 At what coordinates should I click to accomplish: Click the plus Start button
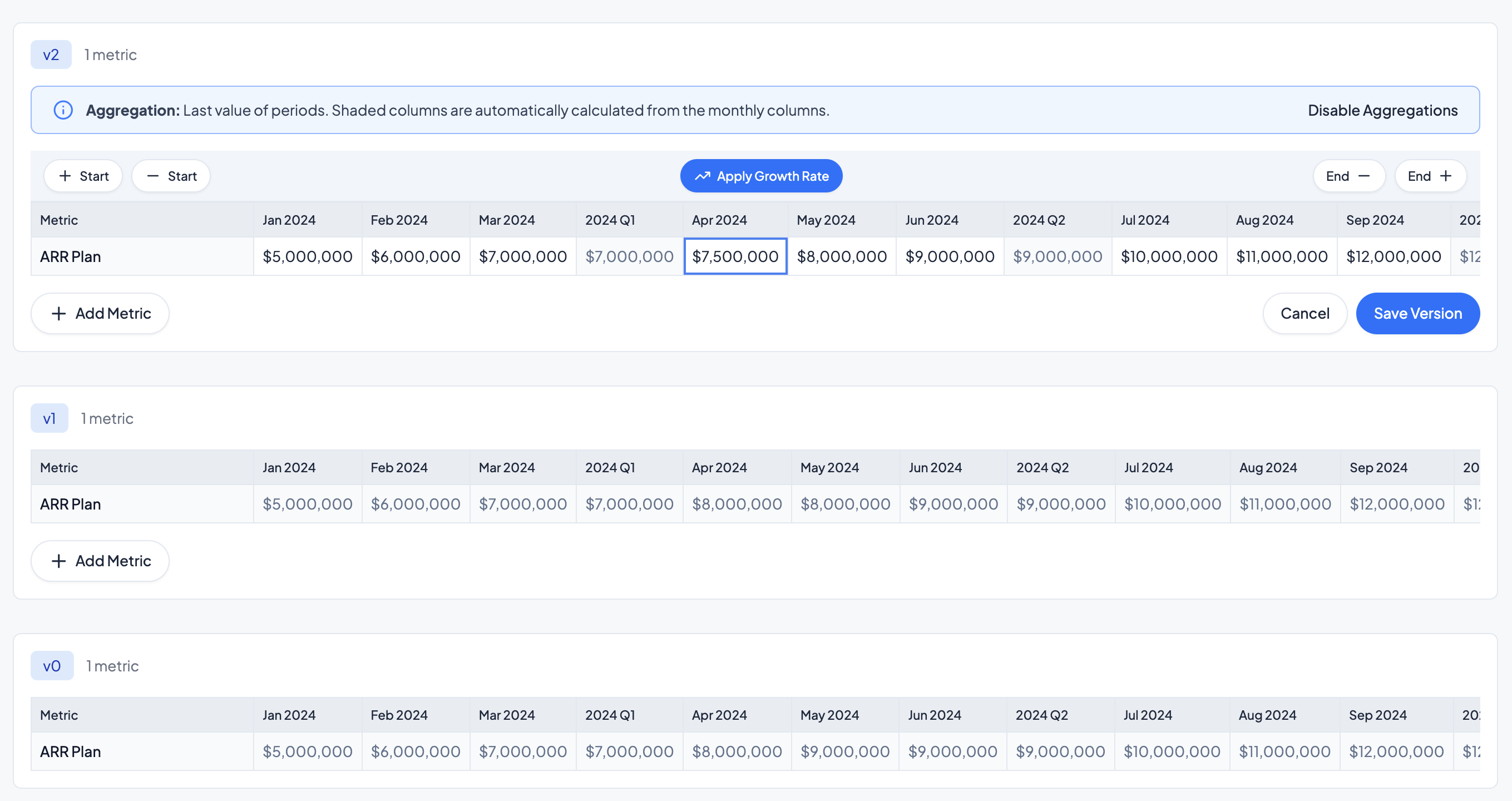tap(83, 176)
